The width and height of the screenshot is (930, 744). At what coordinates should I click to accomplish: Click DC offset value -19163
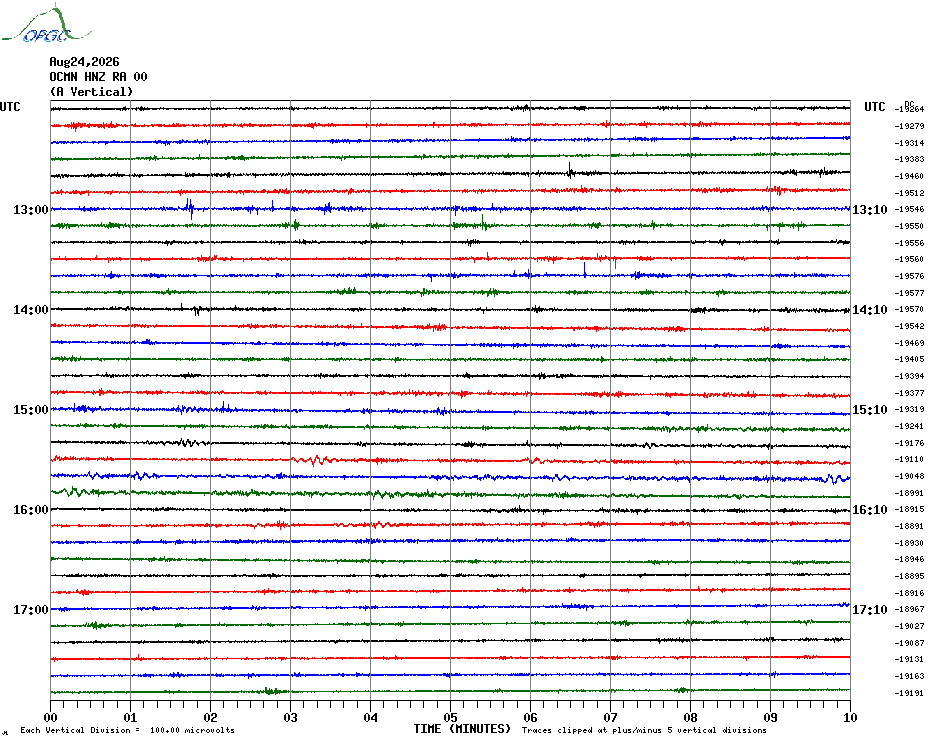click(x=909, y=676)
